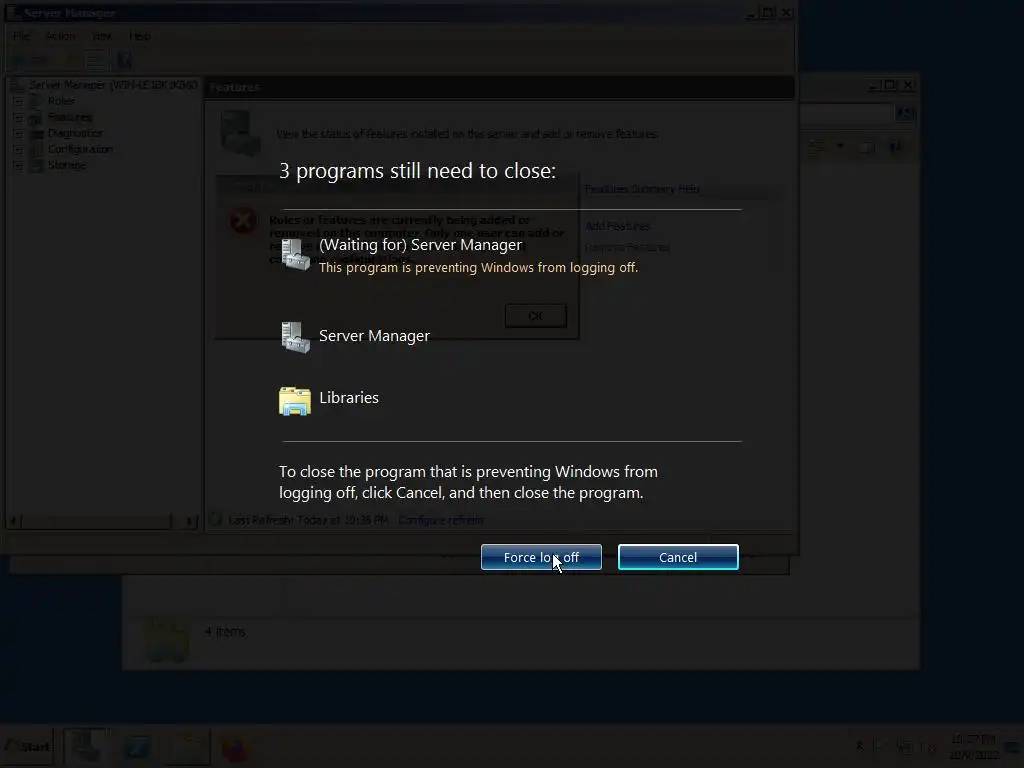
Task: Select Roles in Server Manager tree
Action: (61, 101)
